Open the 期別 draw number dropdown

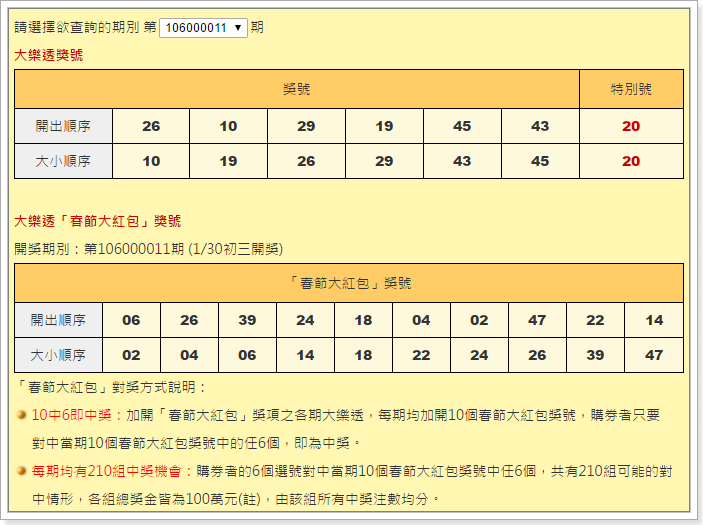click(x=203, y=28)
